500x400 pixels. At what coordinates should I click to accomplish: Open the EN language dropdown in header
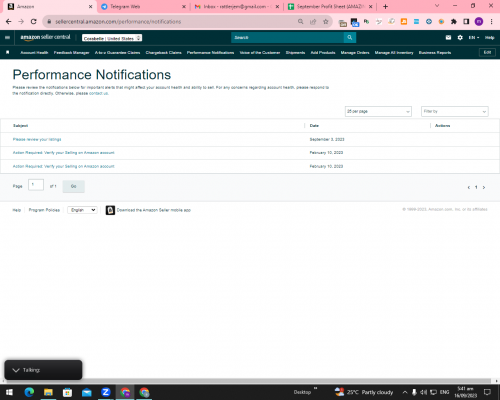tap(474, 38)
